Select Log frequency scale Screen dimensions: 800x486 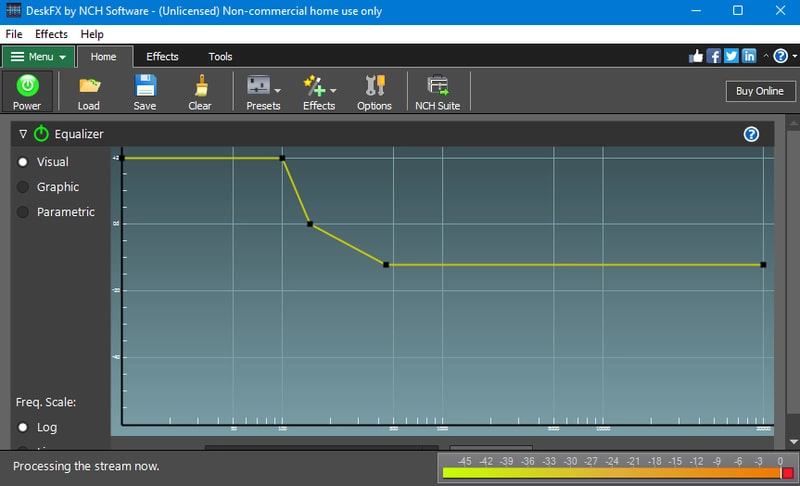coord(23,427)
